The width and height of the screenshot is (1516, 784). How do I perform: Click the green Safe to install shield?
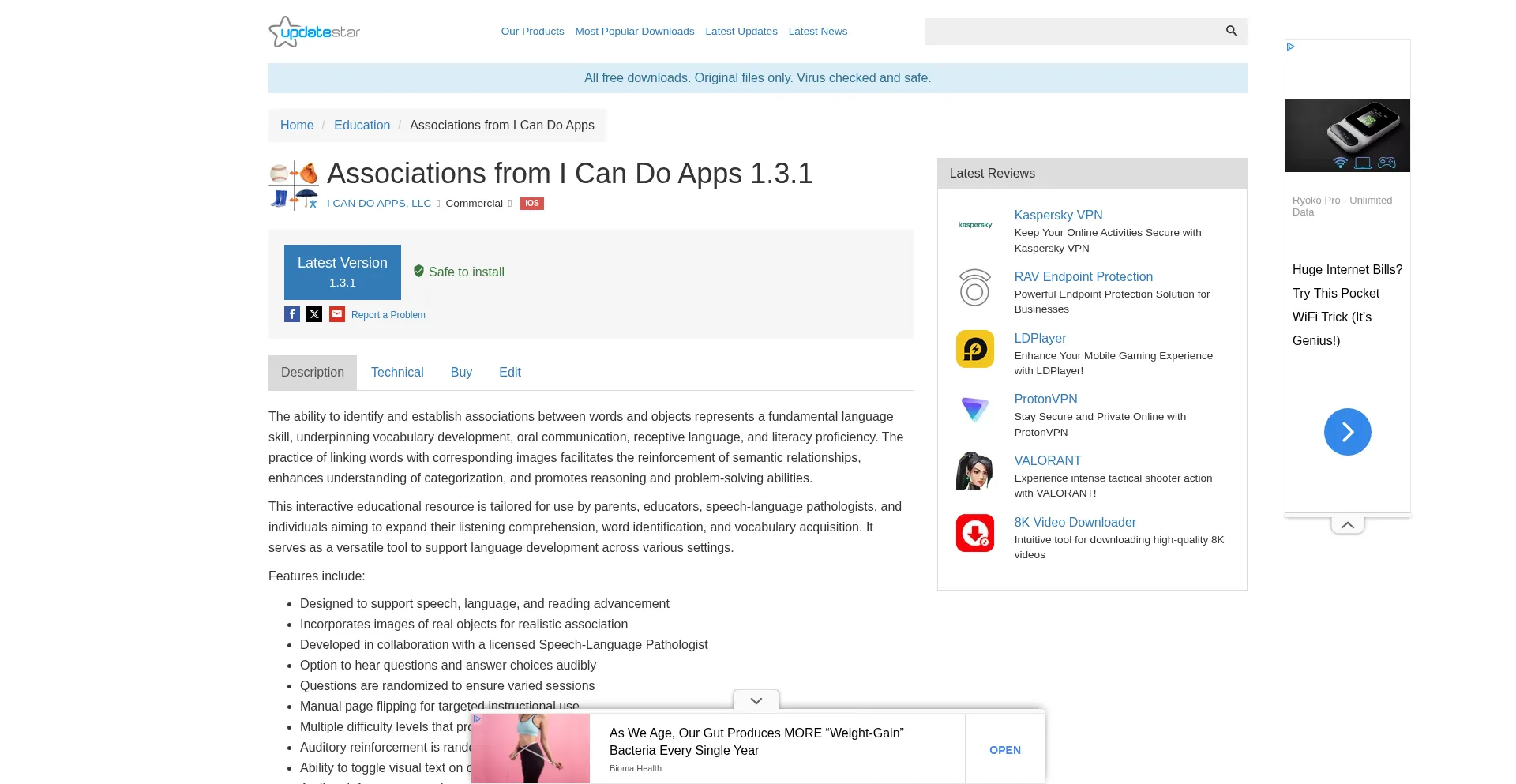point(418,271)
